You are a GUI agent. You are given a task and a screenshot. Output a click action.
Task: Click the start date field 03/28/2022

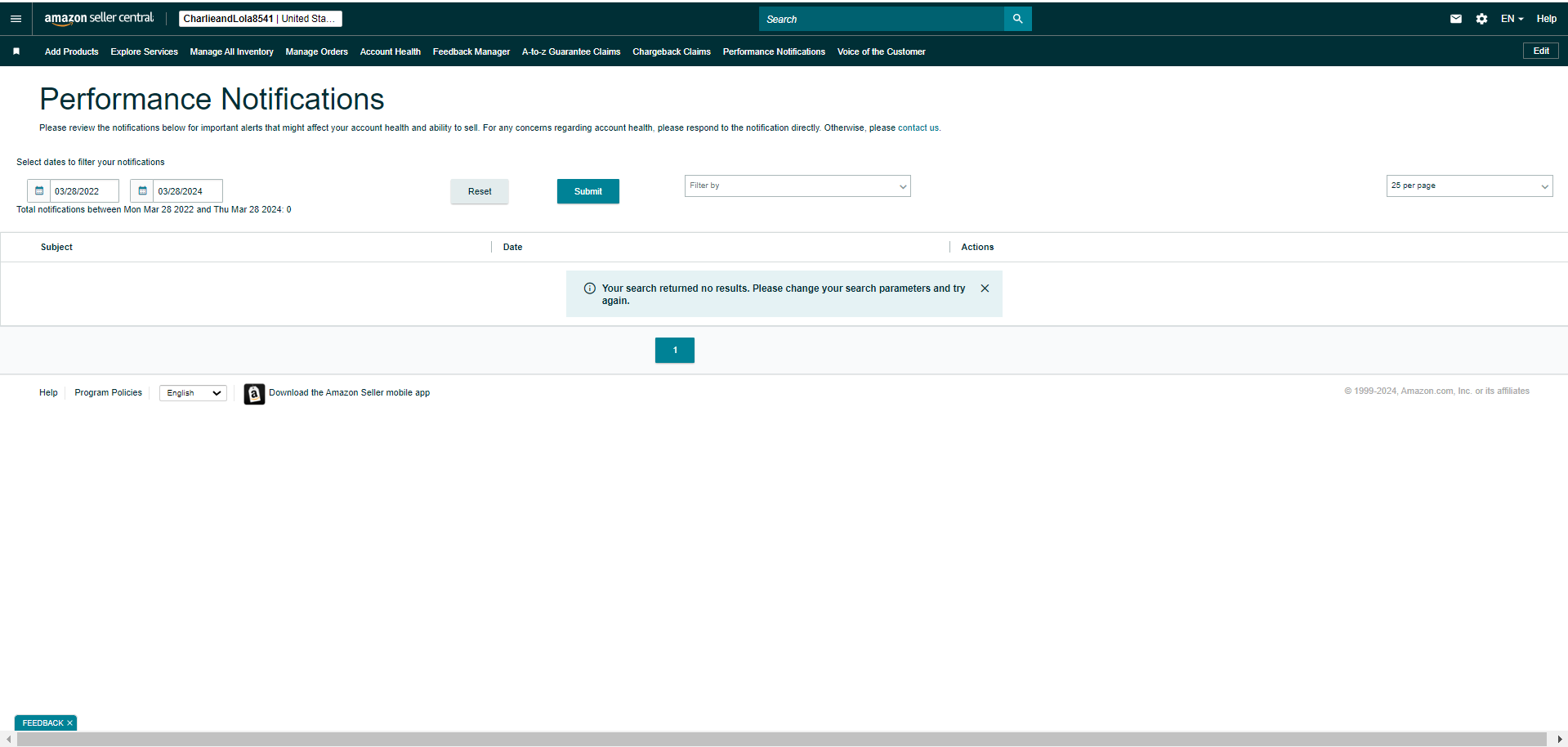coord(84,191)
